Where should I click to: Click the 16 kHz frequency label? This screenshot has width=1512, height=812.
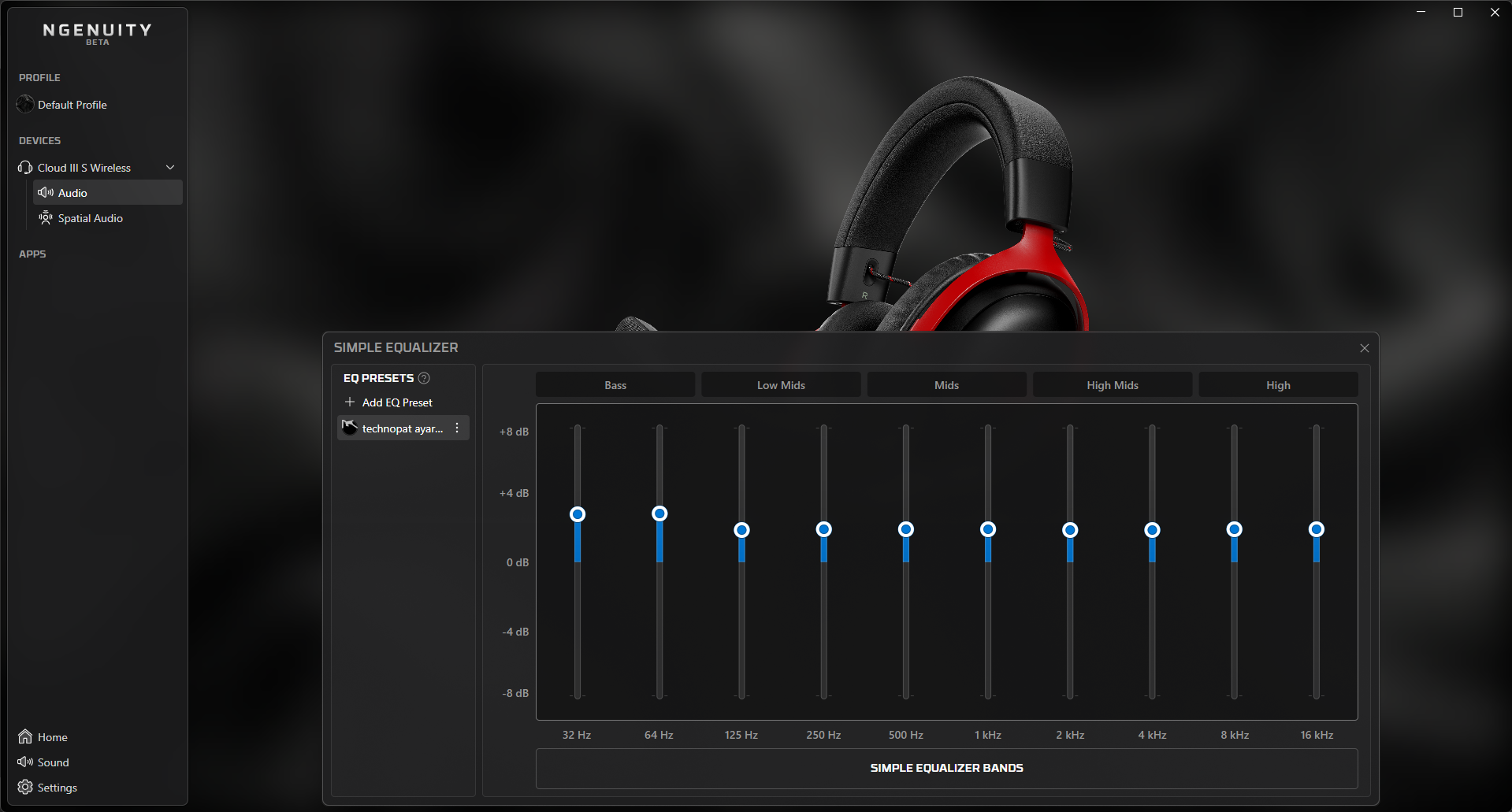pyautogui.click(x=1317, y=735)
